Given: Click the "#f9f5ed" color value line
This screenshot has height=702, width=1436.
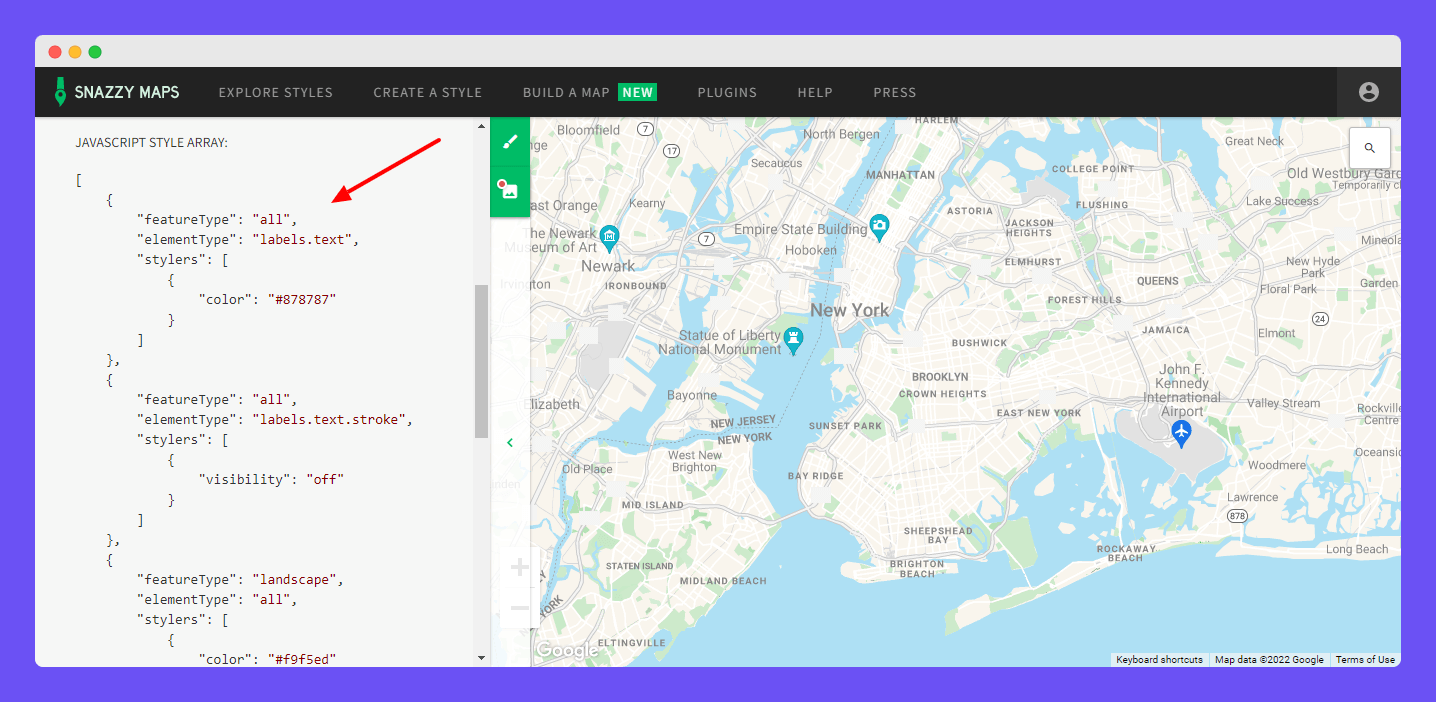Looking at the screenshot, I should 267,659.
